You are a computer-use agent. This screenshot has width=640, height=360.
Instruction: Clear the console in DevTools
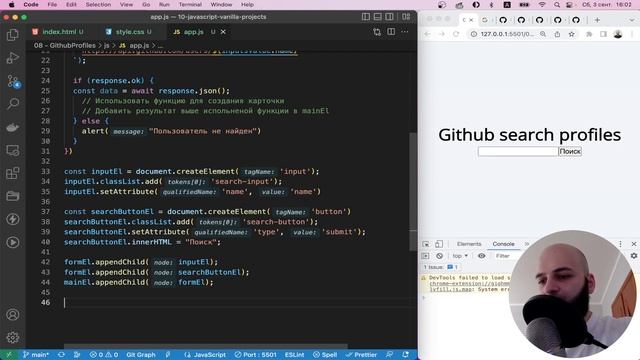pos(439,256)
